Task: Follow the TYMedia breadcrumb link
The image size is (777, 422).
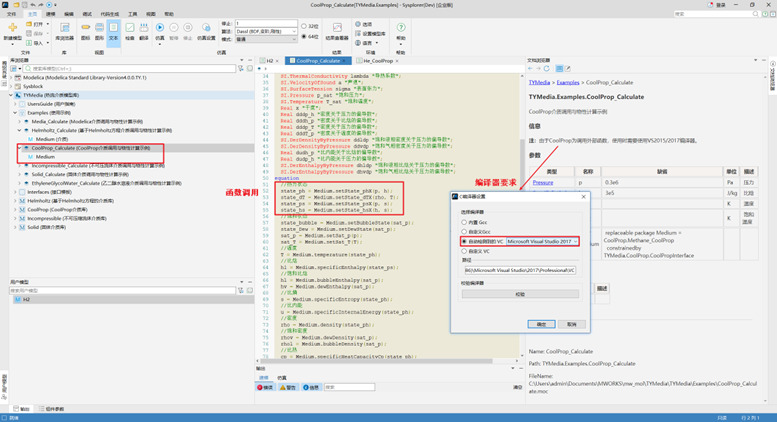Action: click(539, 83)
